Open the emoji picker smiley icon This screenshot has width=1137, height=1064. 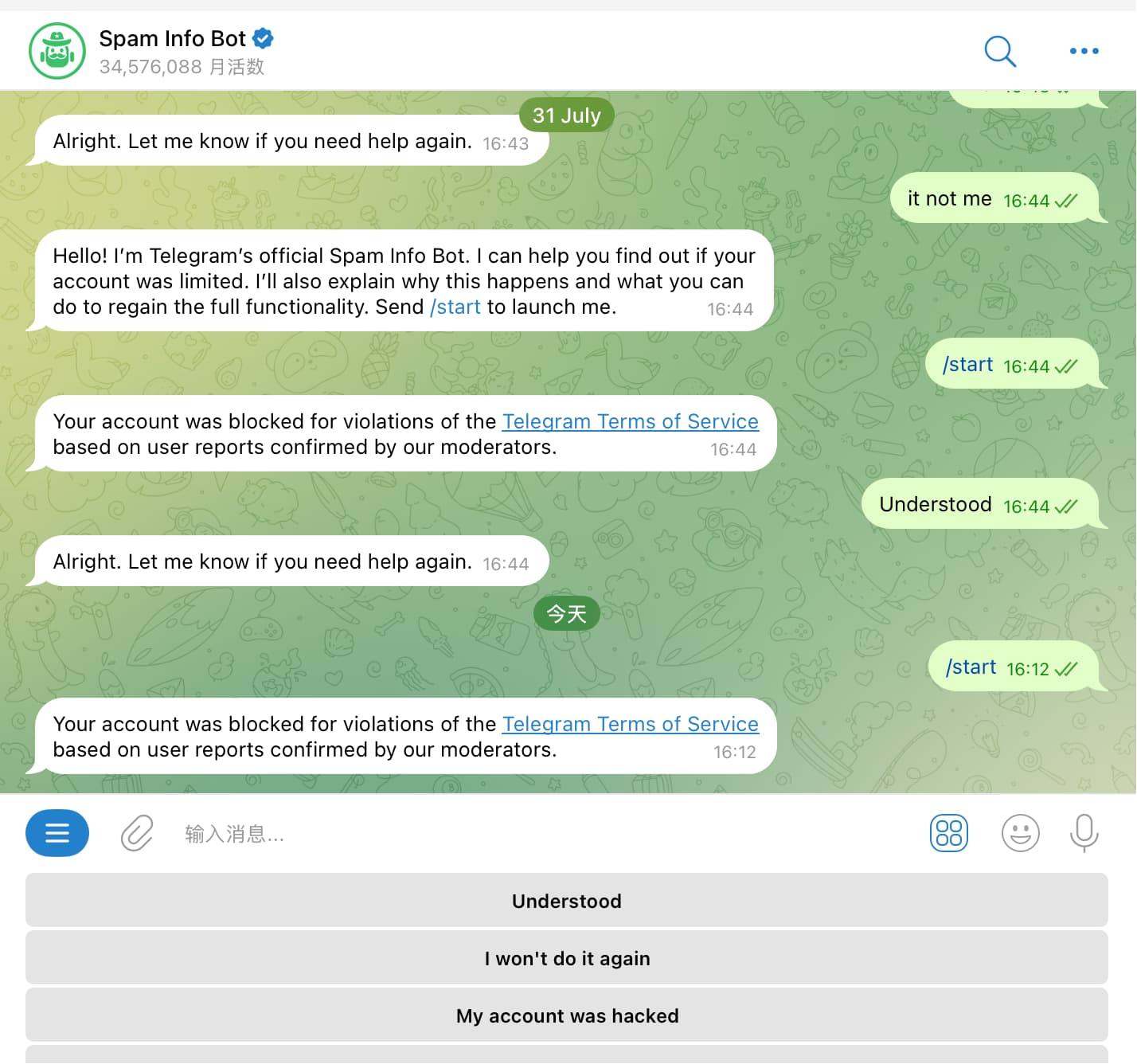pos(1020,833)
